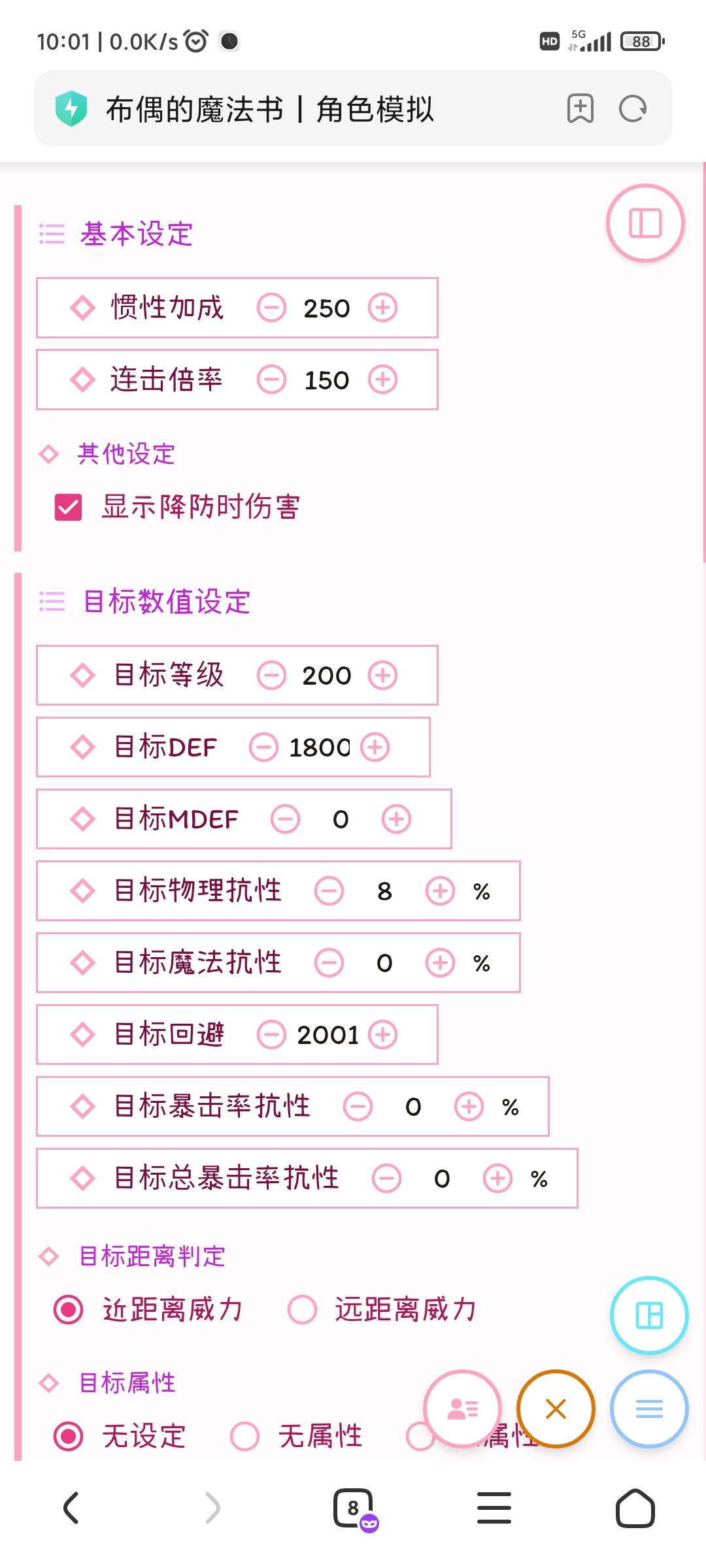Tap the pink character card floating button
The height and width of the screenshot is (1568, 706).
[x=463, y=1409]
